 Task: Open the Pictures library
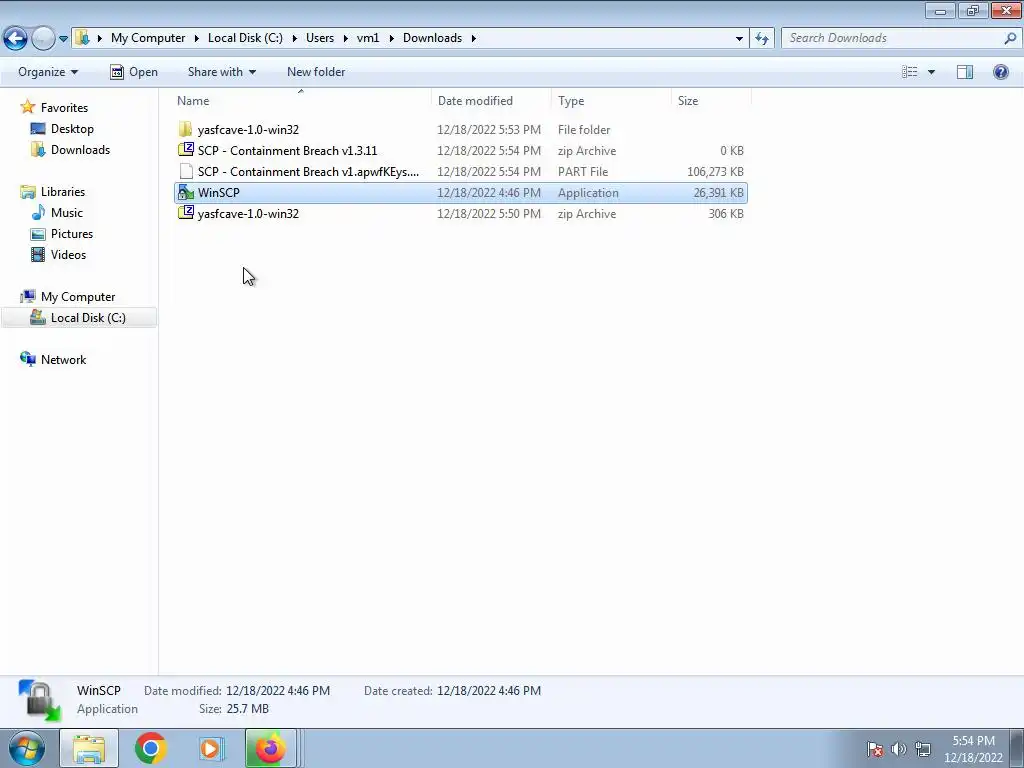click(x=72, y=234)
